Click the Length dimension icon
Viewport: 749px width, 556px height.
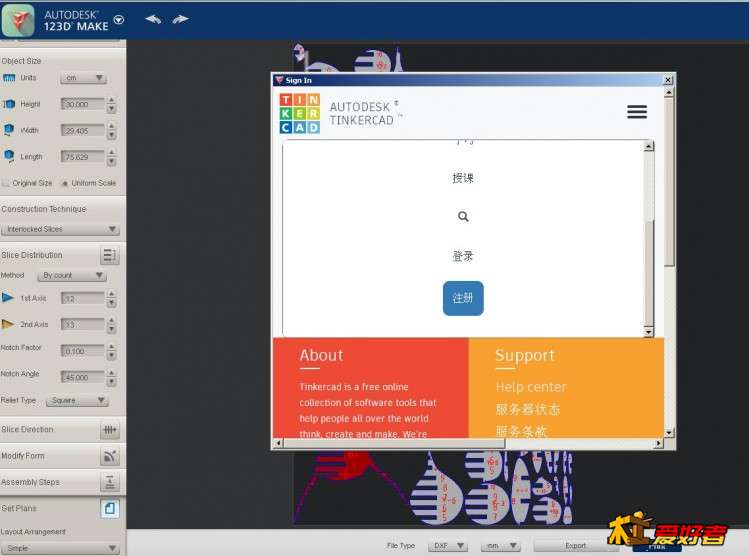(9, 156)
